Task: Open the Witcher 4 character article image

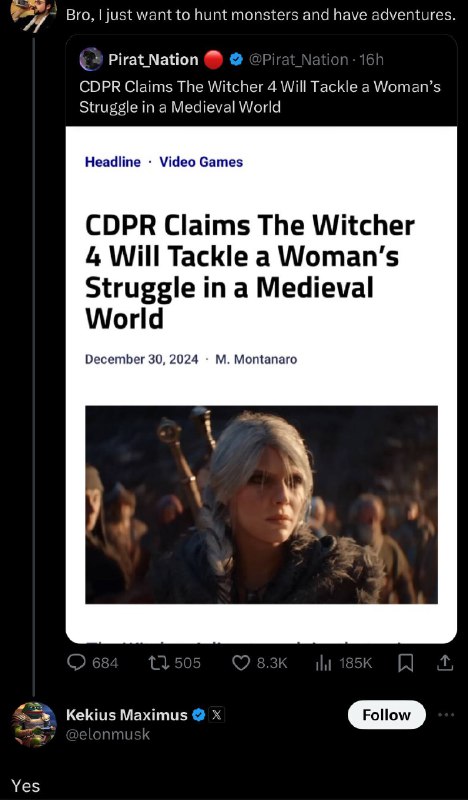Action: pyautogui.click(x=261, y=505)
